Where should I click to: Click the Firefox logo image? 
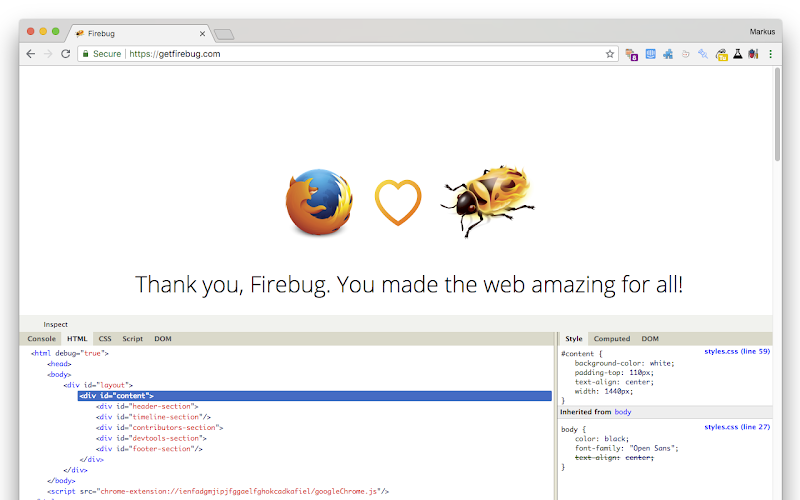click(x=319, y=202)
